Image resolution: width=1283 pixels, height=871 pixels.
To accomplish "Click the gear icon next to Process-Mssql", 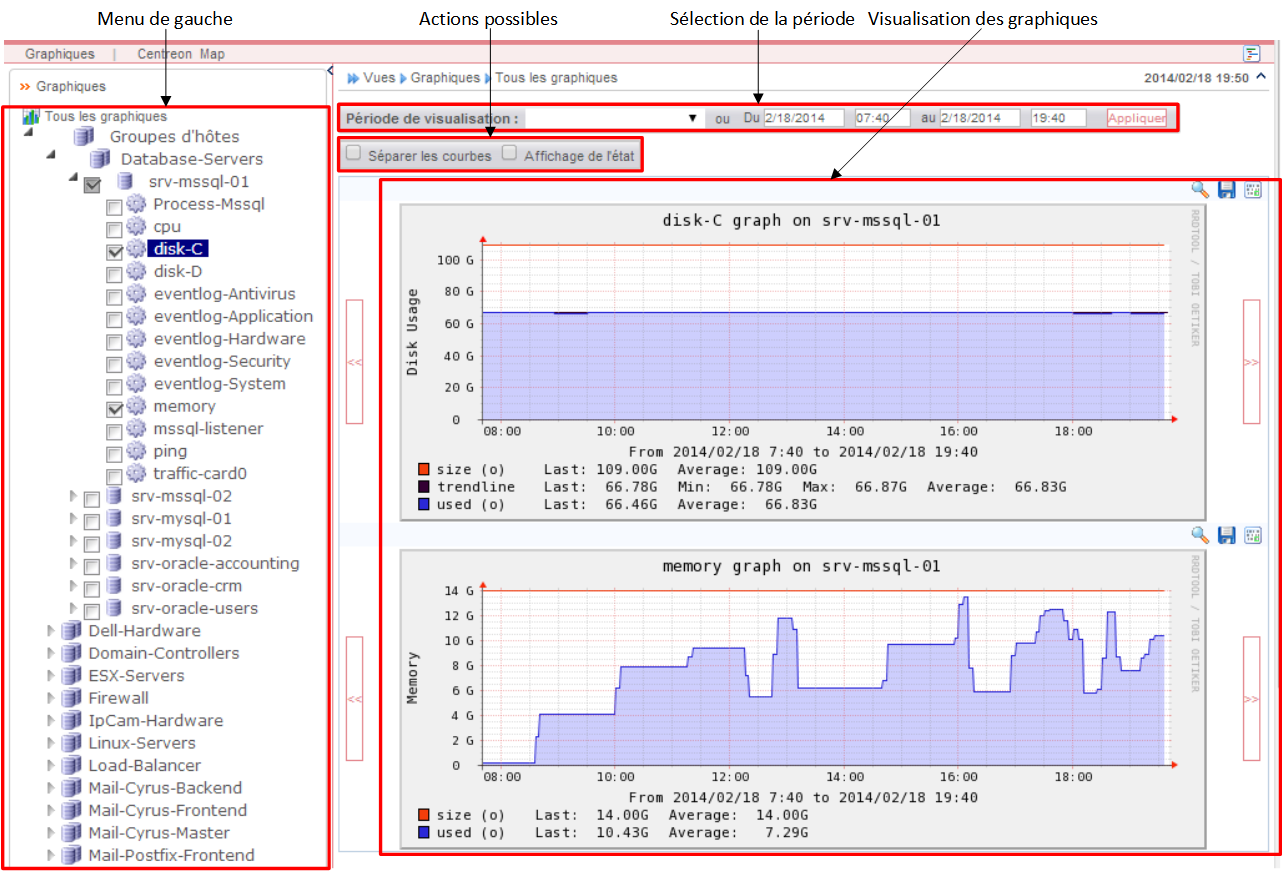I will tap(136, 204).
